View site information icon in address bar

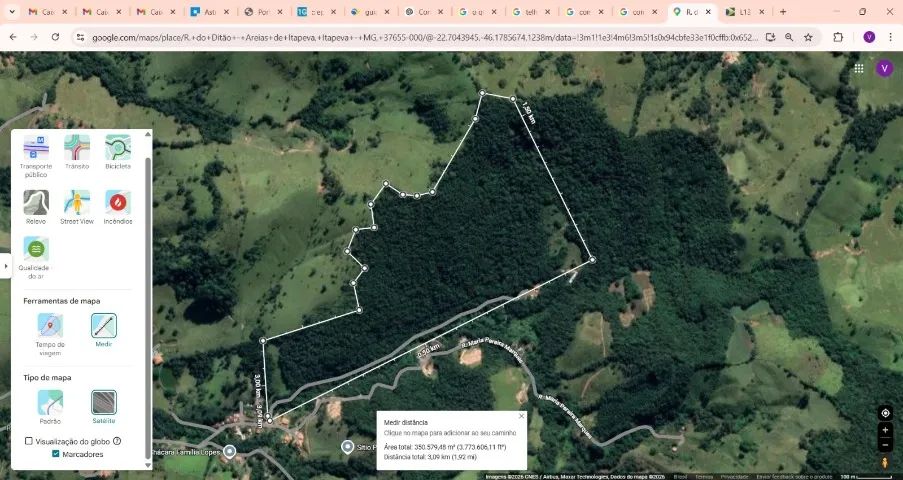[x=81, y=37]
